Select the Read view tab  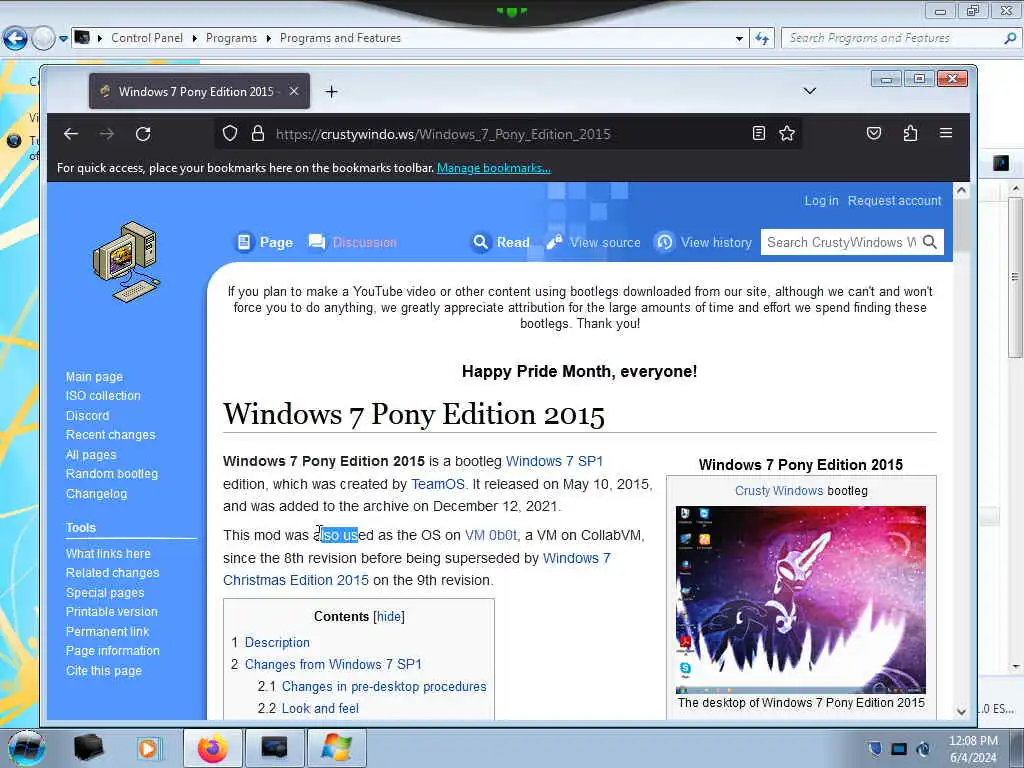(501, 242)
